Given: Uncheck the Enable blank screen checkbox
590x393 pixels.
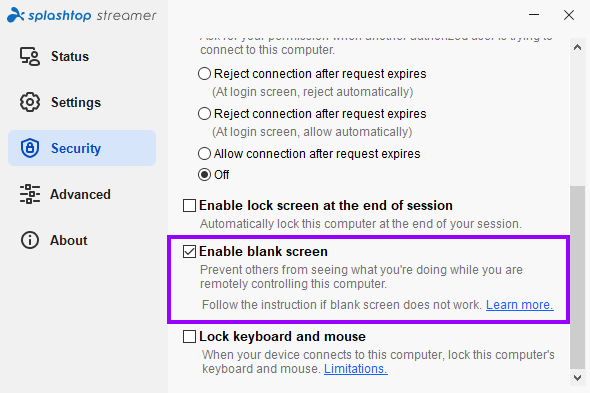Looking at the screenshot, I should click(189, 251).
